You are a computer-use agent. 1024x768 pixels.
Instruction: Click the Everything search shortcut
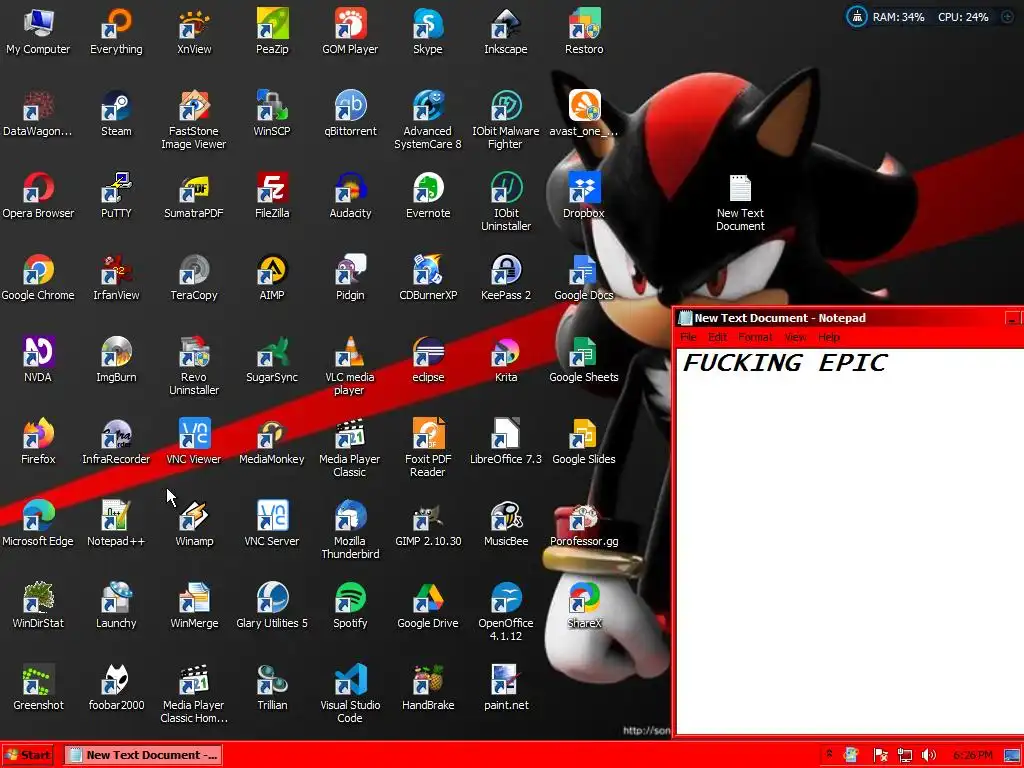(x=116, y=31)
